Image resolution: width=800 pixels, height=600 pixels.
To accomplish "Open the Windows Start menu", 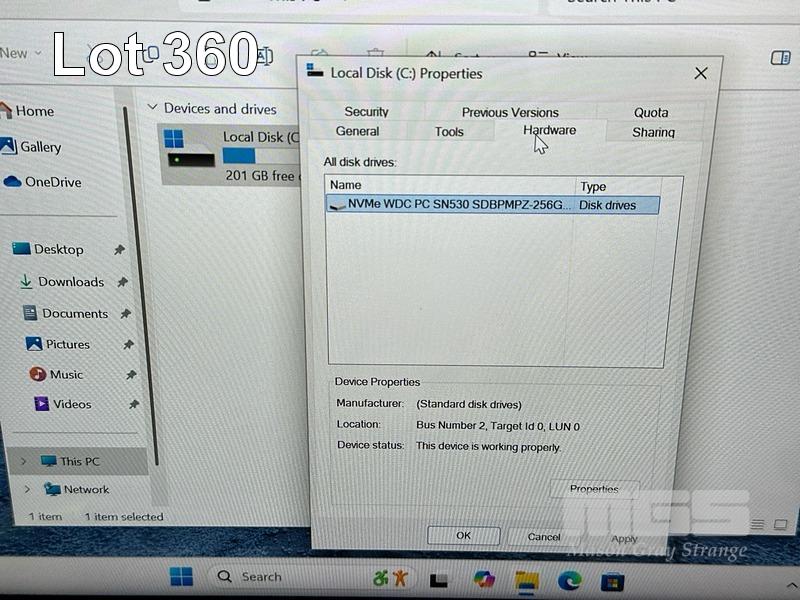I will 181,577.
